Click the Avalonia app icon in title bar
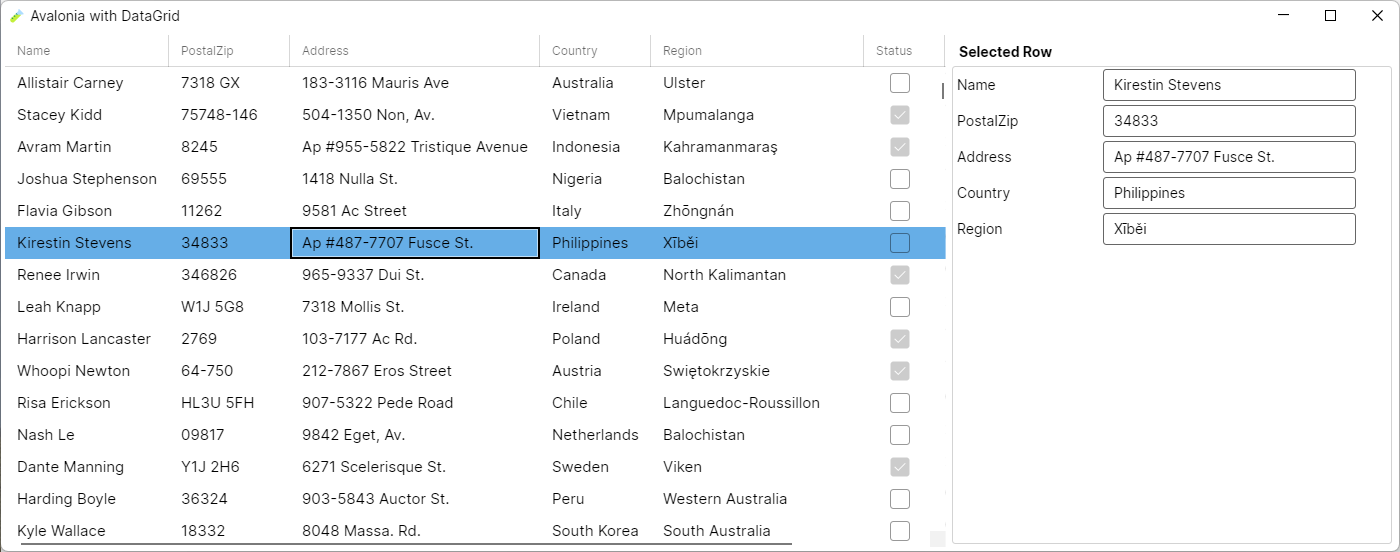This screenshot has height=552, width=1400. click(x=16, y=16)
